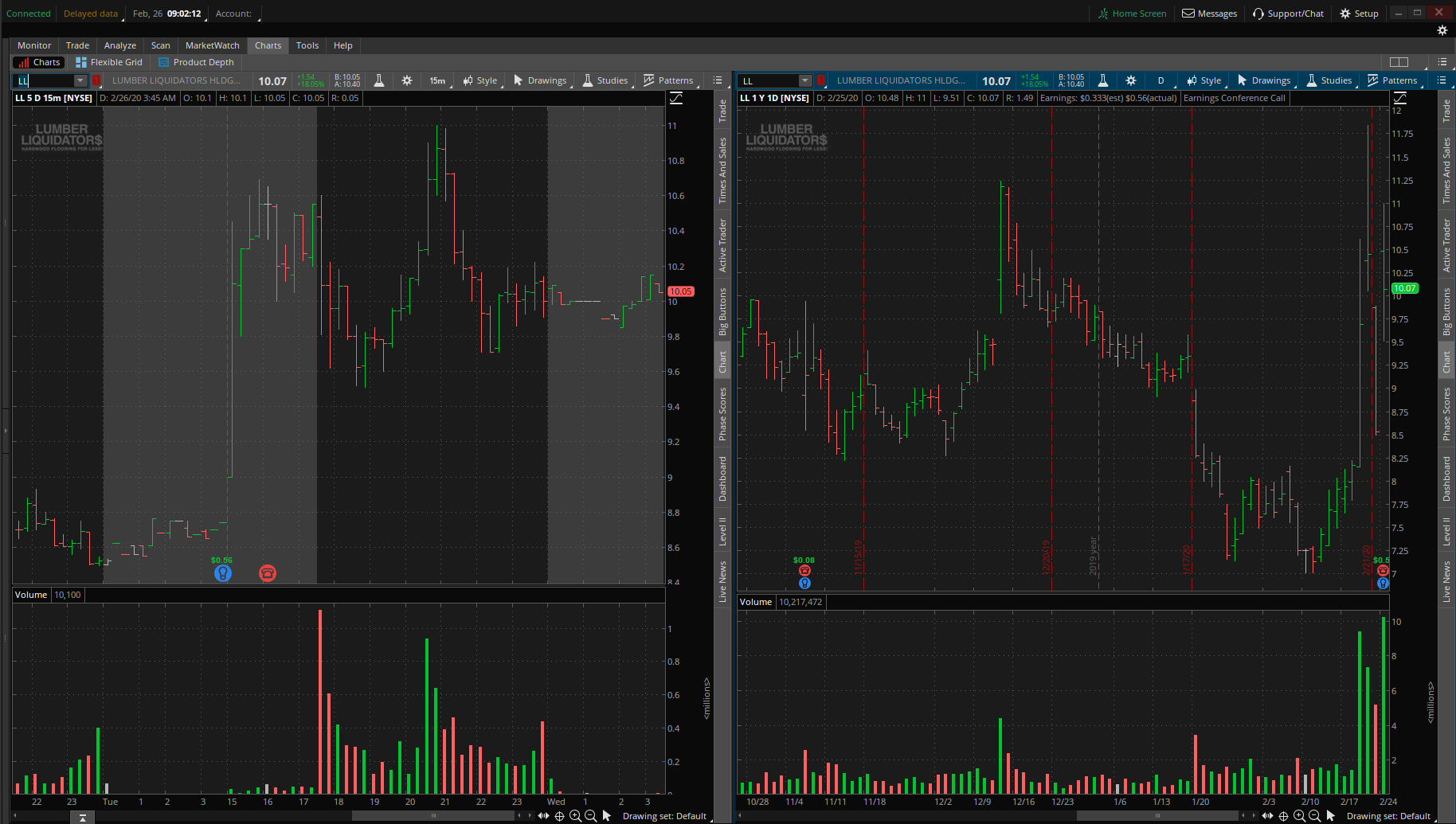Viewport: 1456px width, 824px height.
Task: Open left chart's Drawing set: Default selector
Action: click(664, 816)
